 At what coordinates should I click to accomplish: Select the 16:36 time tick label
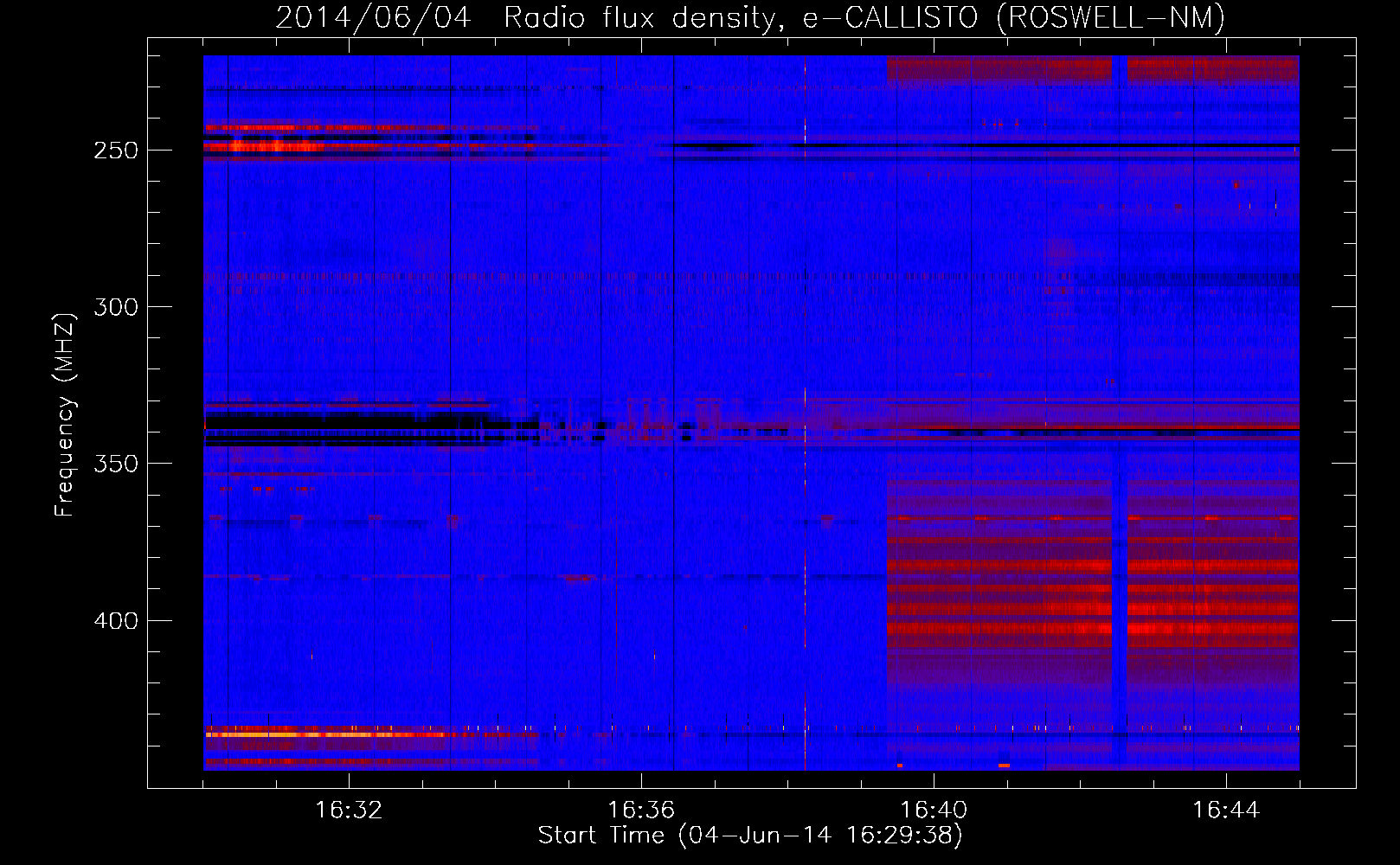[641, 811]
